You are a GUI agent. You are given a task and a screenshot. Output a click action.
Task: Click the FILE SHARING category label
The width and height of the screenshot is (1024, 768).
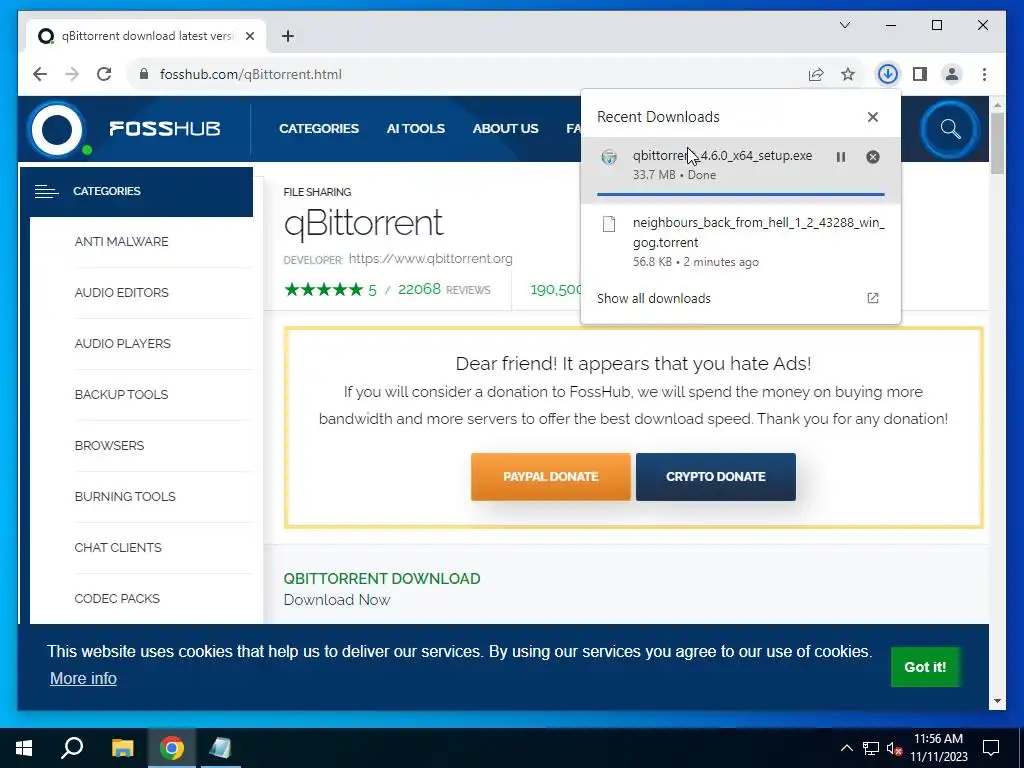coord(317,192)
